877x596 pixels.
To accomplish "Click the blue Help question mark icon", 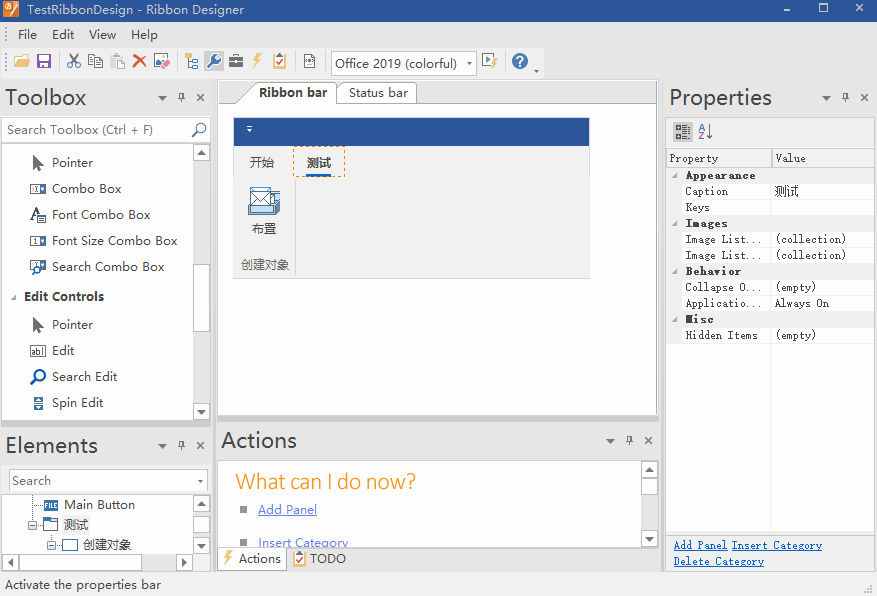I will click(519, 62).
